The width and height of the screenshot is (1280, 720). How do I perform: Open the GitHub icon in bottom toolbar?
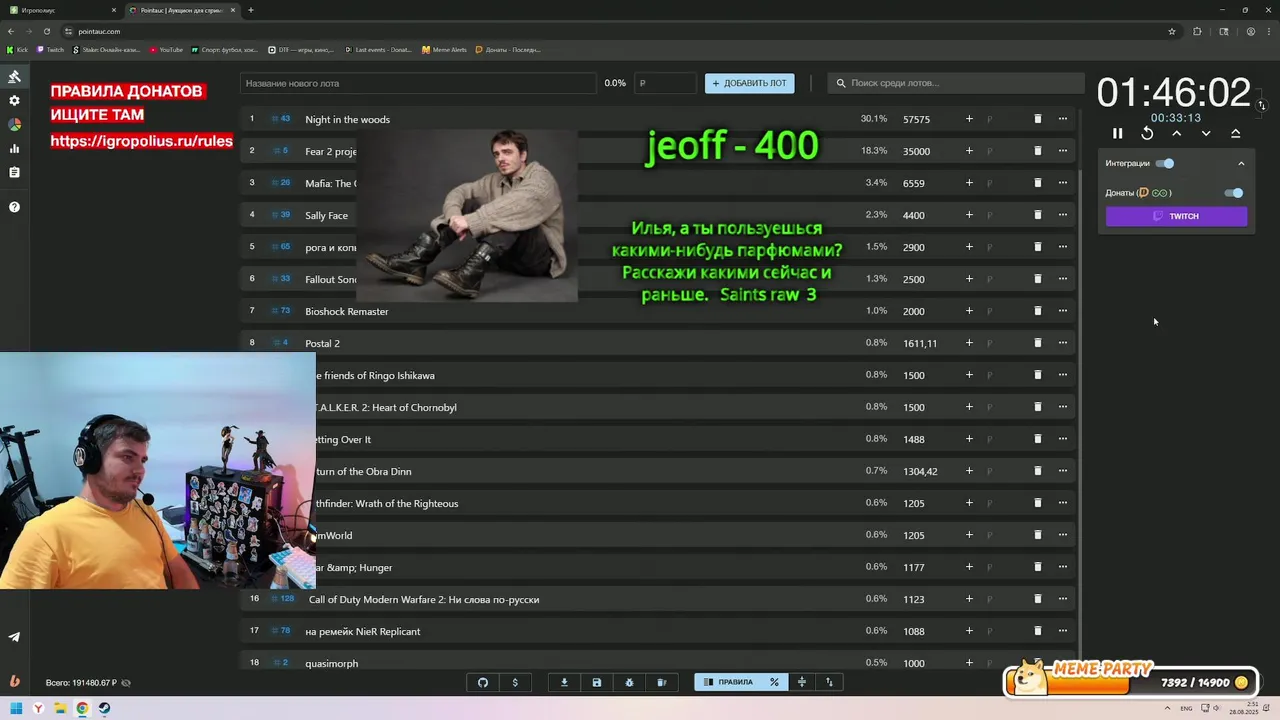click(x=483, y=682)
